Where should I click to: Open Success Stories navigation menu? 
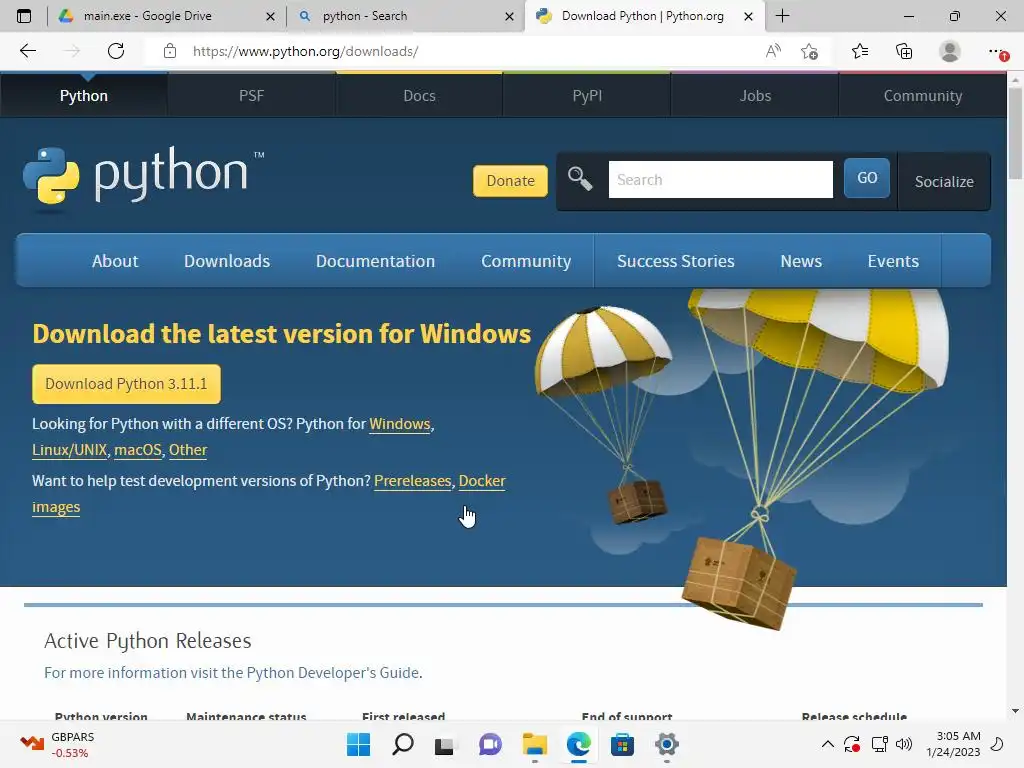click(x=675, y=261)
